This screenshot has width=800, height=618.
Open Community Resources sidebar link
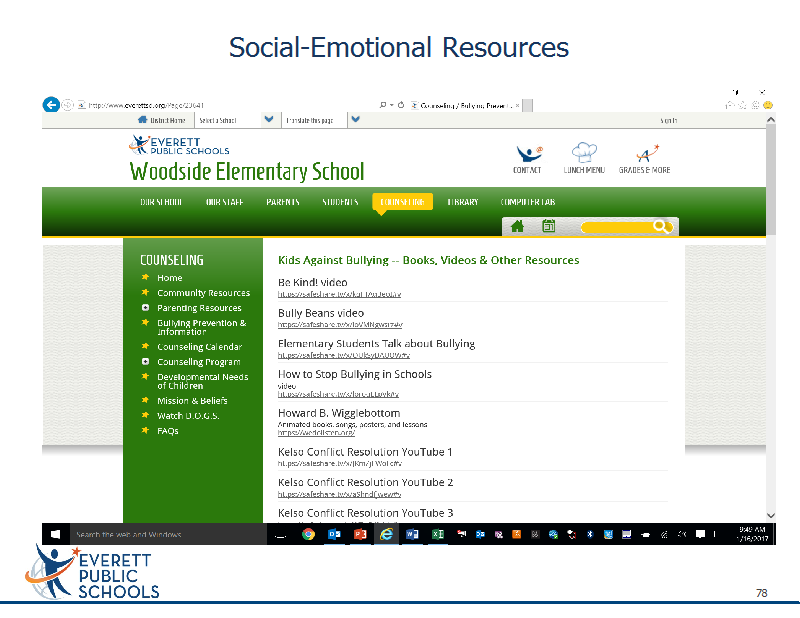[204, 293]
